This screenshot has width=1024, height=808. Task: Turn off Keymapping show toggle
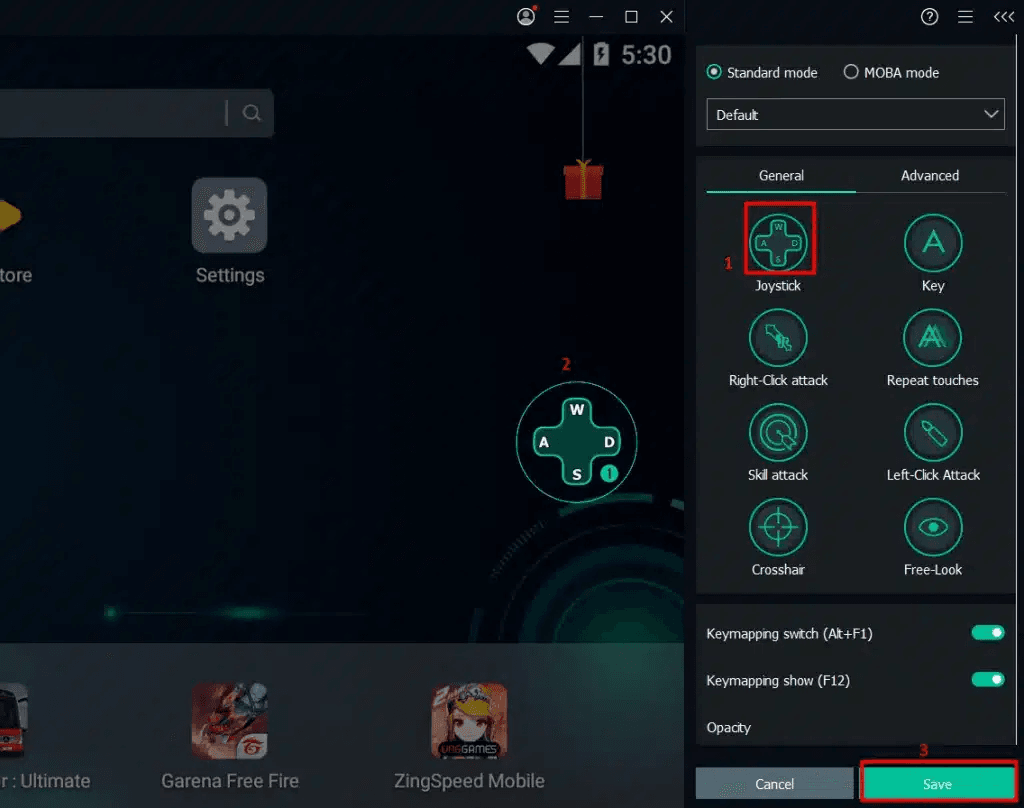tap(987, 679)
